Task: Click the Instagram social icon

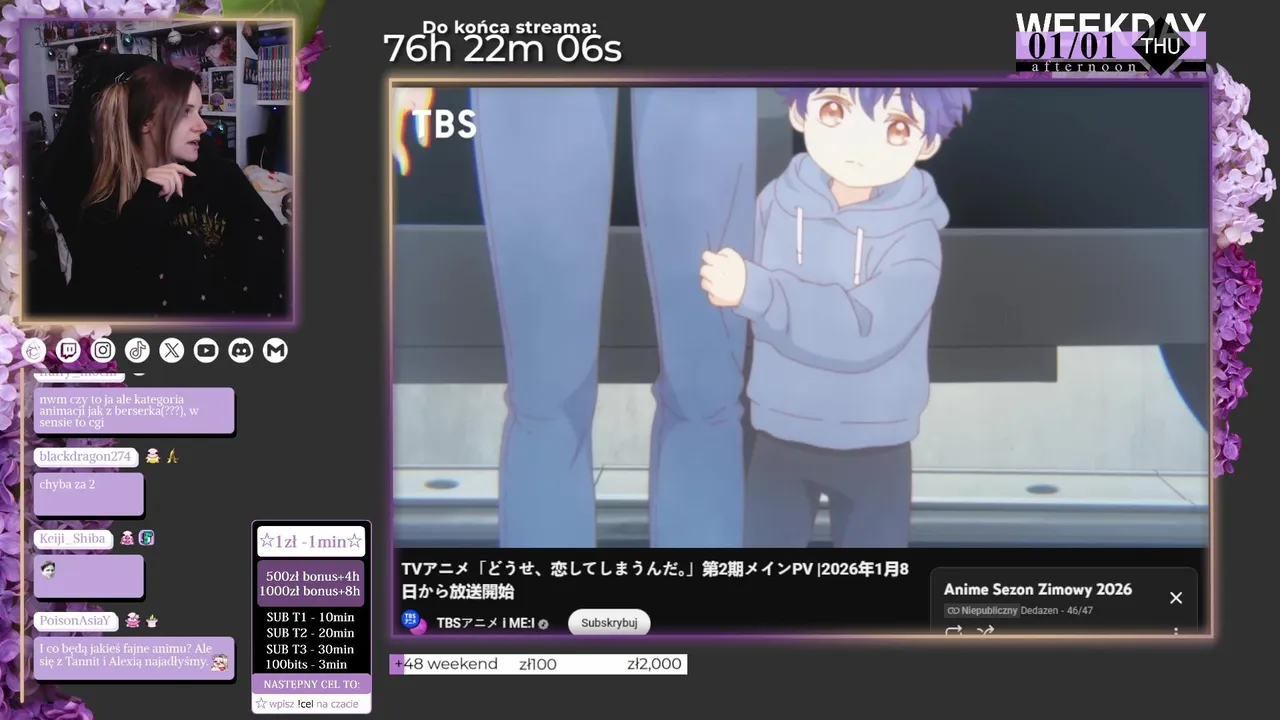Action: click(103, 350)
